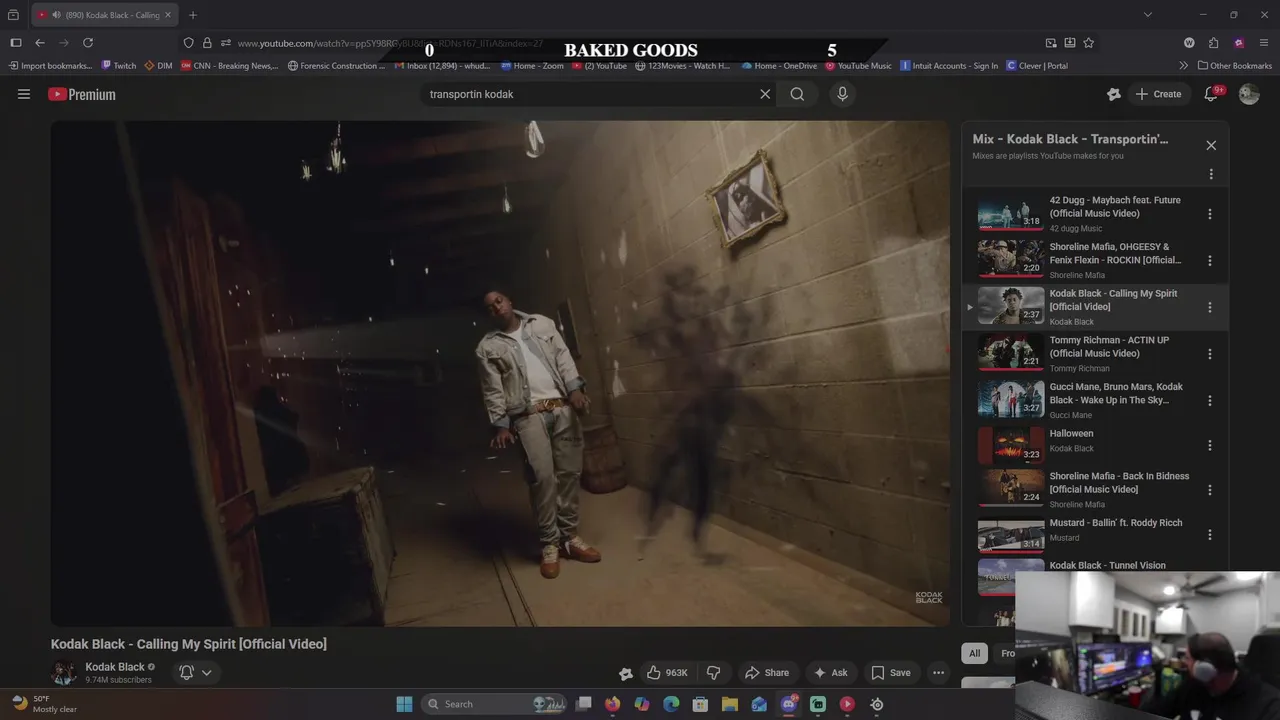Open the Kodak Black channel name link
This screenshot has height=720, width=1280.
(115, 667)
